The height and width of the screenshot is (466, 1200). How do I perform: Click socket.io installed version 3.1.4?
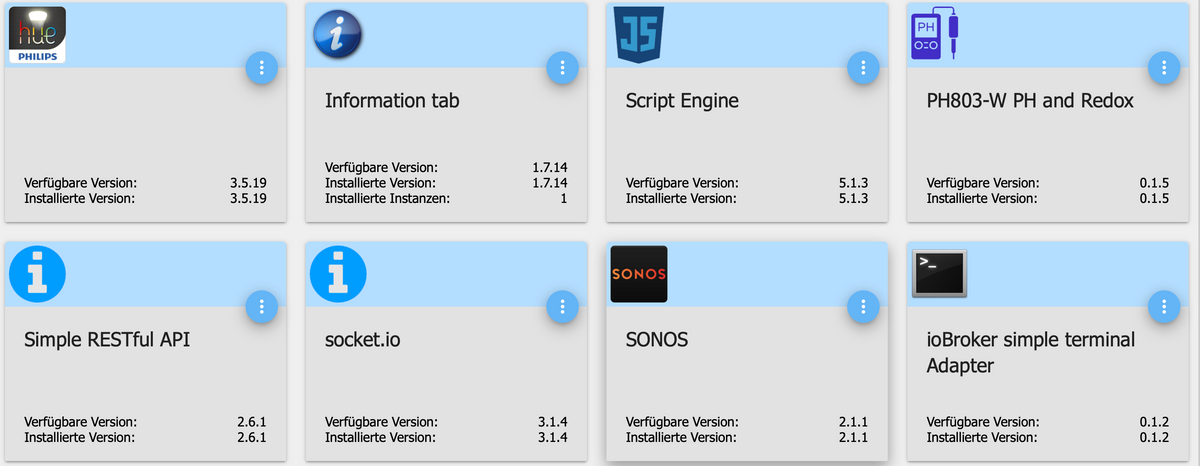(x=553, y=437)
